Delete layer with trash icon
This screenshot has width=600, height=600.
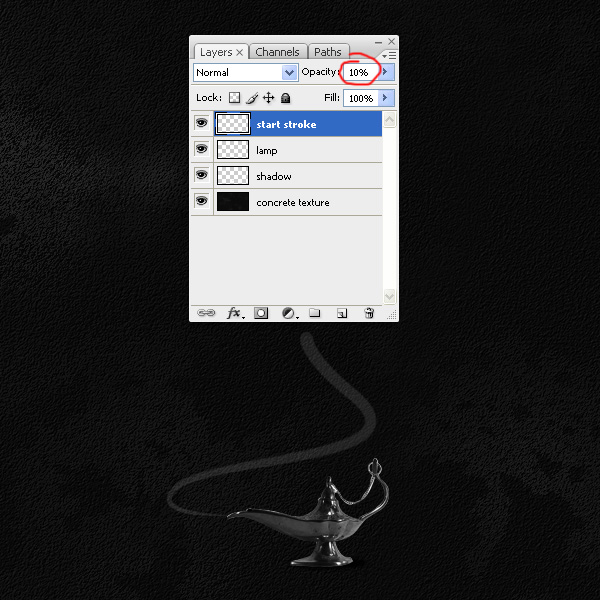tap(369, 313)
